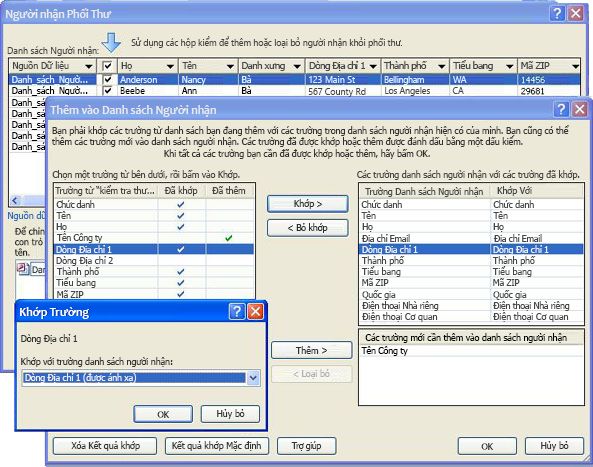Select Điện thoại Nhà riêng recipient field

tap(471, 306)
